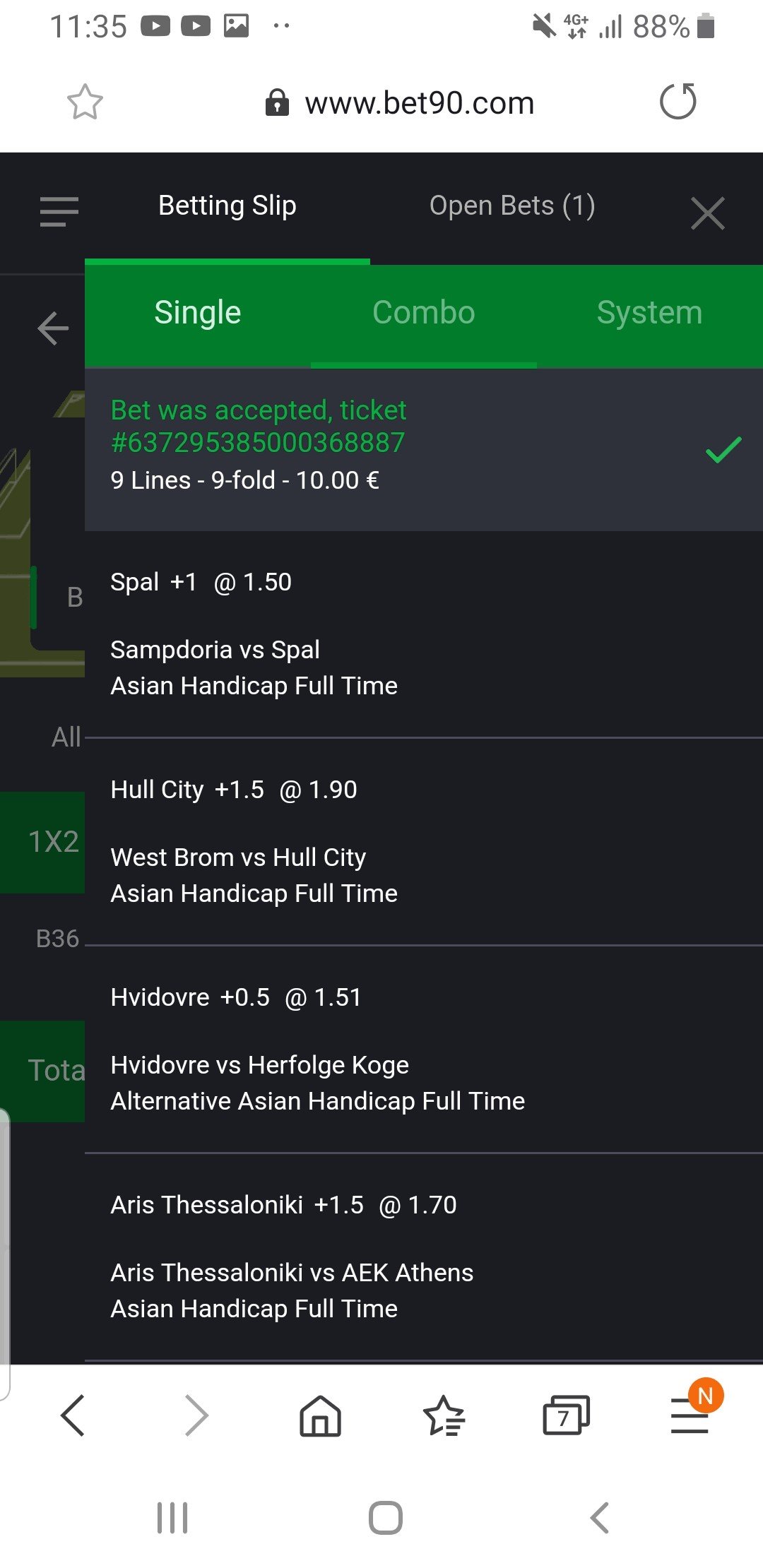Open the Sampdoria vs Spal selection

[215, 650]
